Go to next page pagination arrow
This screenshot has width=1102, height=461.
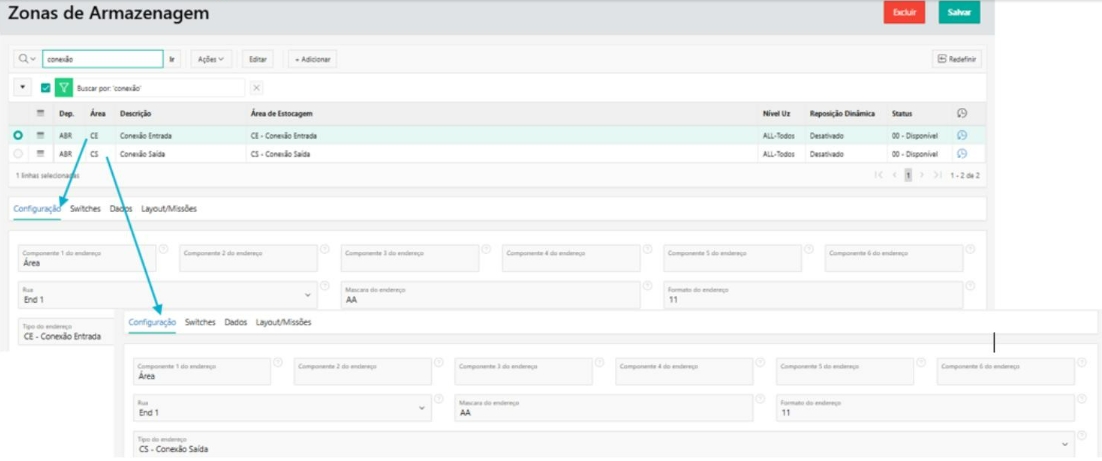(x=921, y=174)
